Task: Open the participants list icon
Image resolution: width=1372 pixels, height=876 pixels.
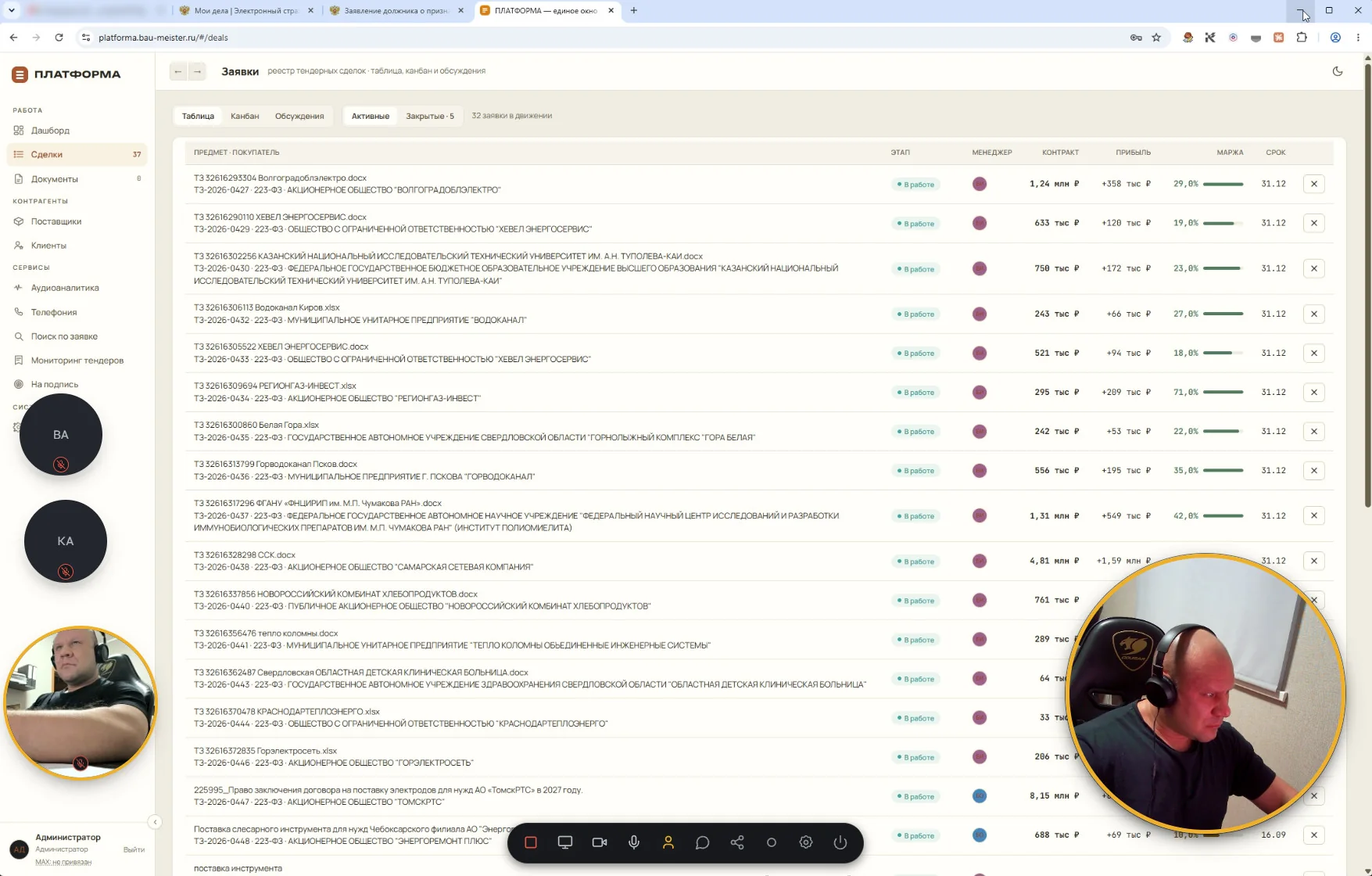Action: click(x=668, y=842)
